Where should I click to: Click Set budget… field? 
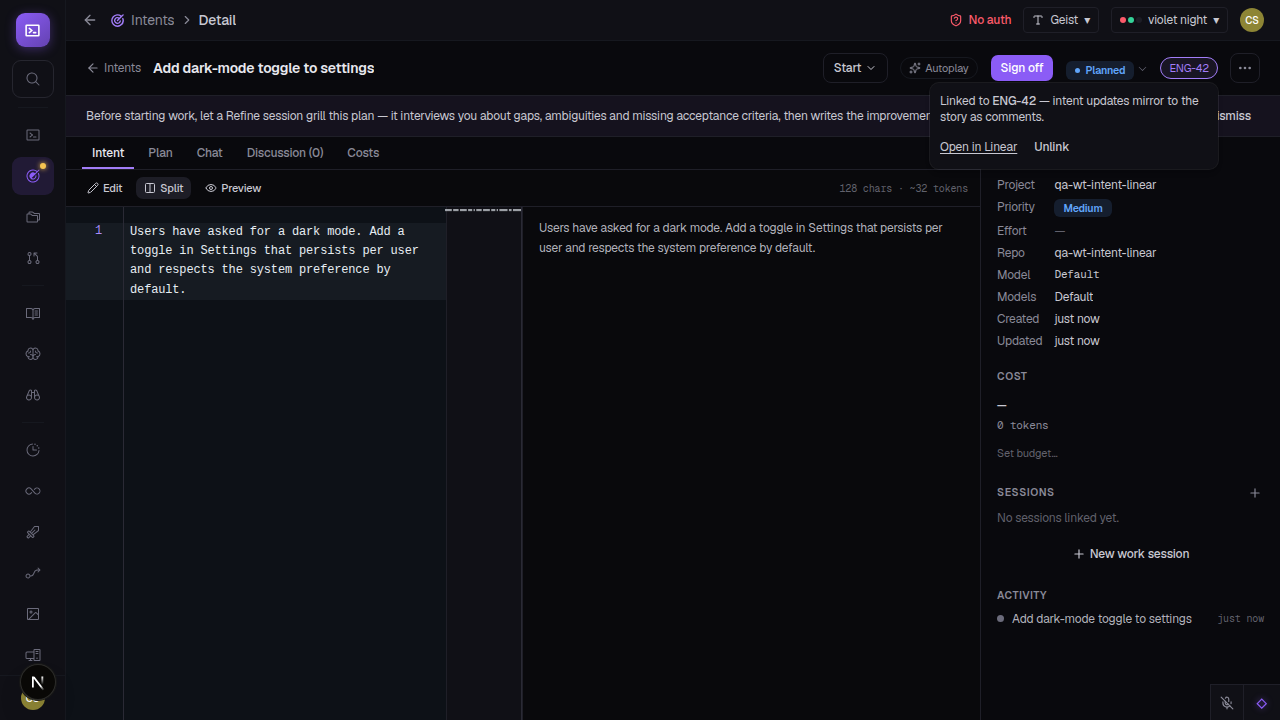pyautogui.click(x=1027, y=453)
